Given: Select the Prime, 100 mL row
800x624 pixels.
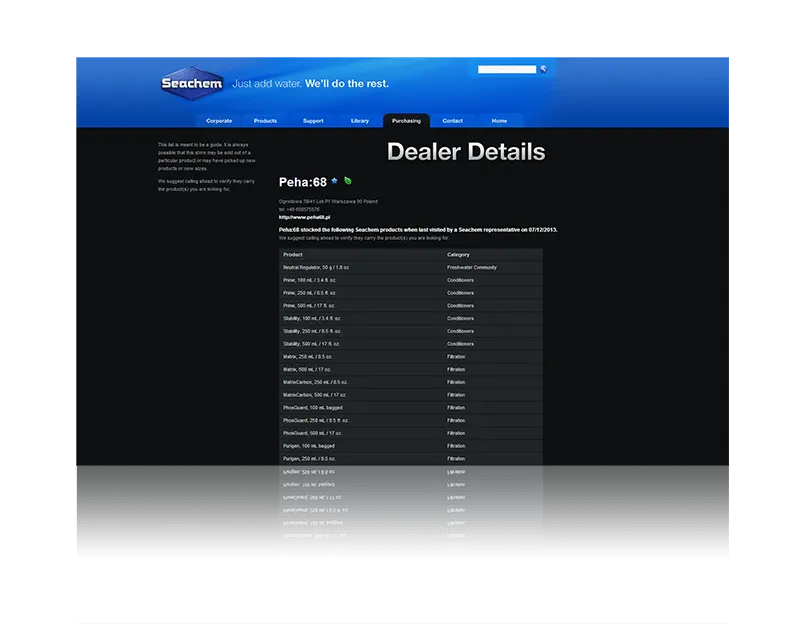Looking at the screenshot, I should click(x=411, y=280).
